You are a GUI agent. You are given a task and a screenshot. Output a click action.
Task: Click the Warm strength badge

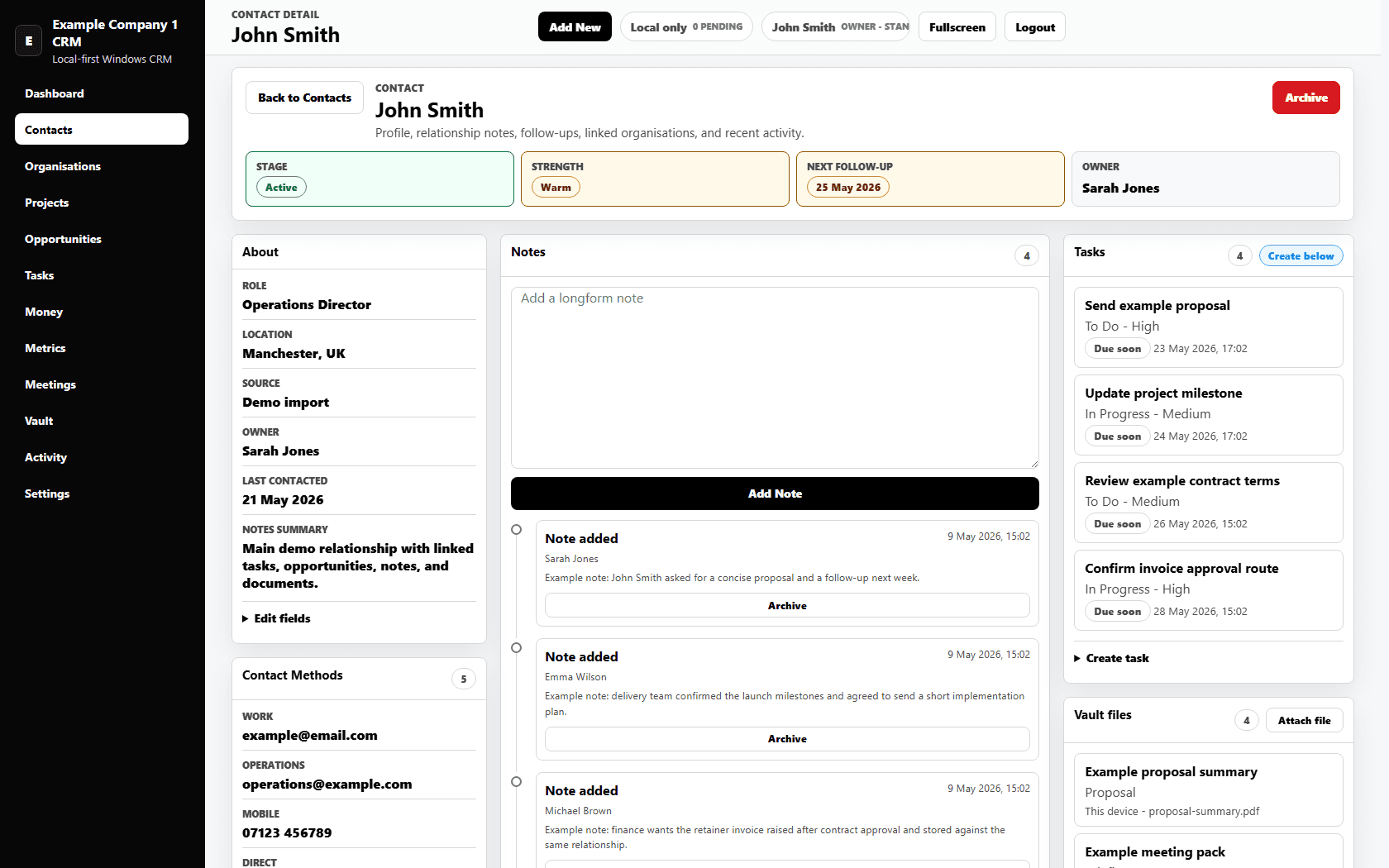(556, 188)
